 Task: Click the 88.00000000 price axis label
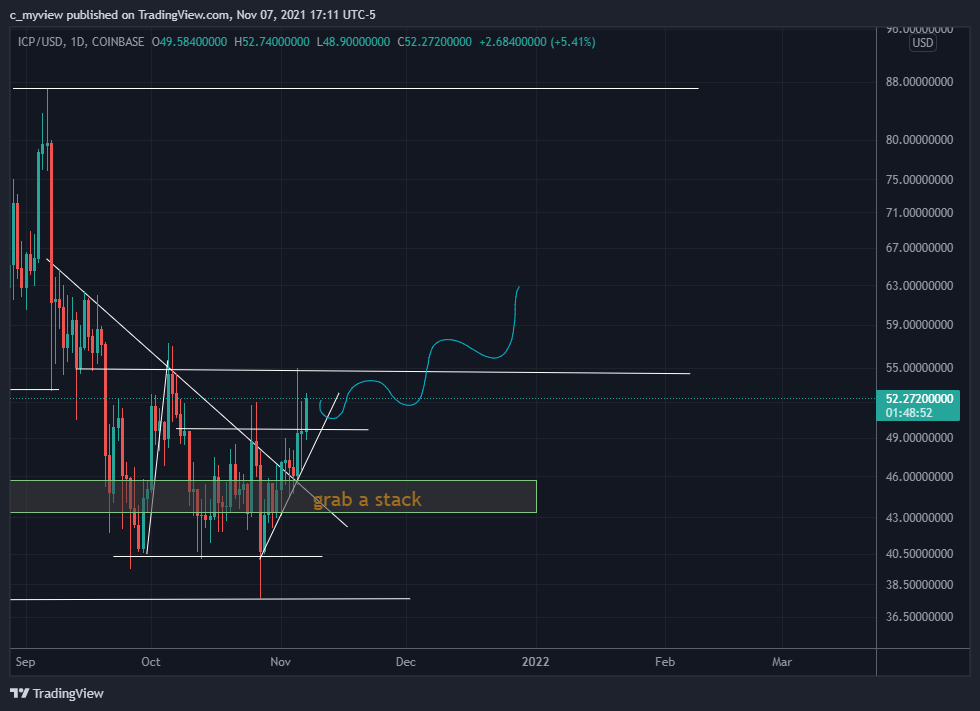point(919,82)
